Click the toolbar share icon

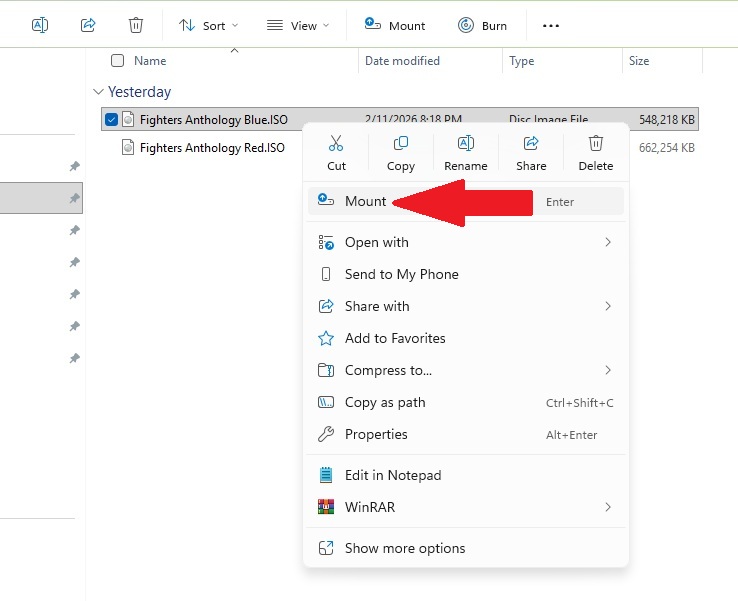(88, 25)
